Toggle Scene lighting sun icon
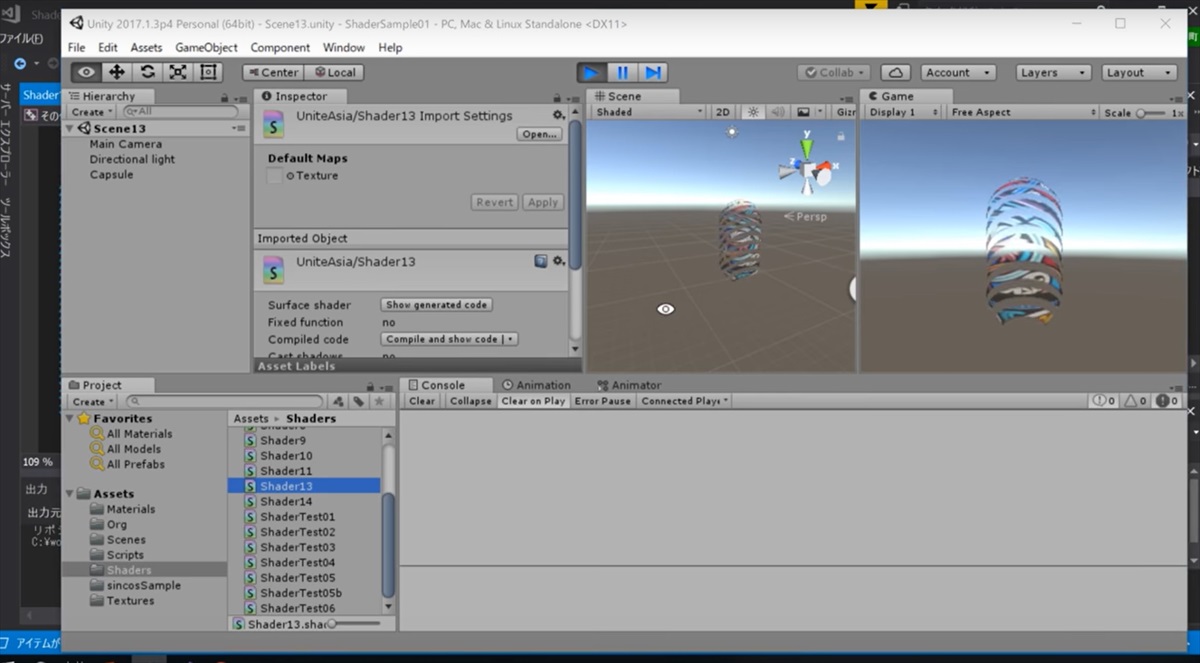This screenshot has width=1200, height=663. tap(753, 112)
